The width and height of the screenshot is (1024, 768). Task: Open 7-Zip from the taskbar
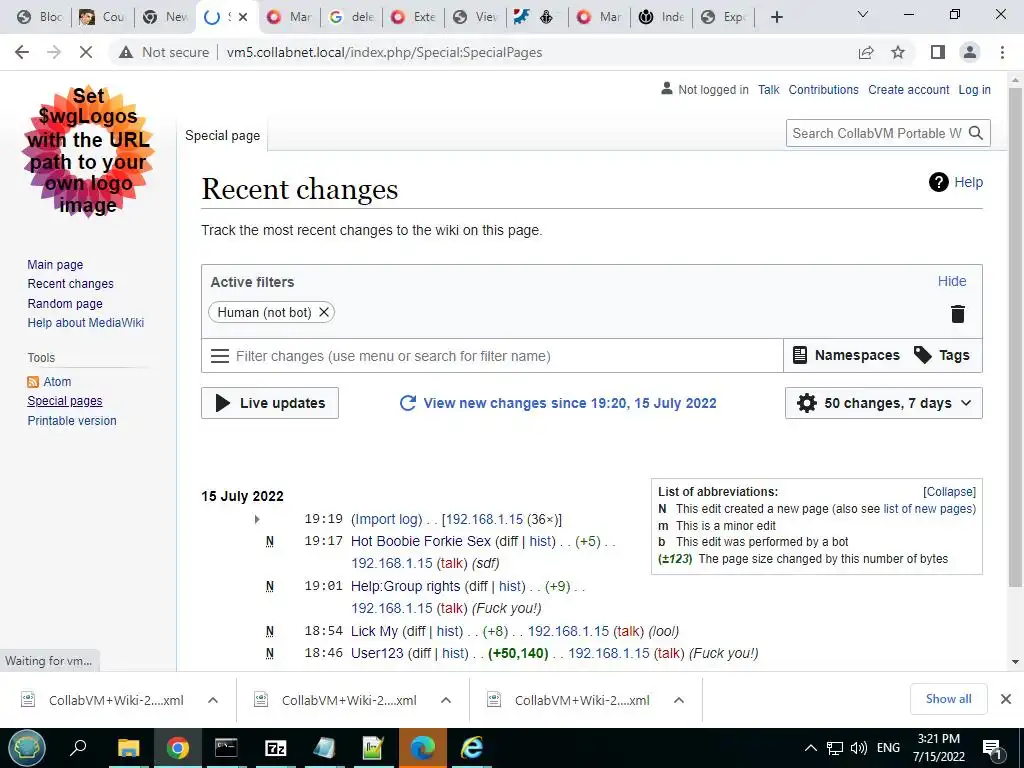(x=276, y=748)
